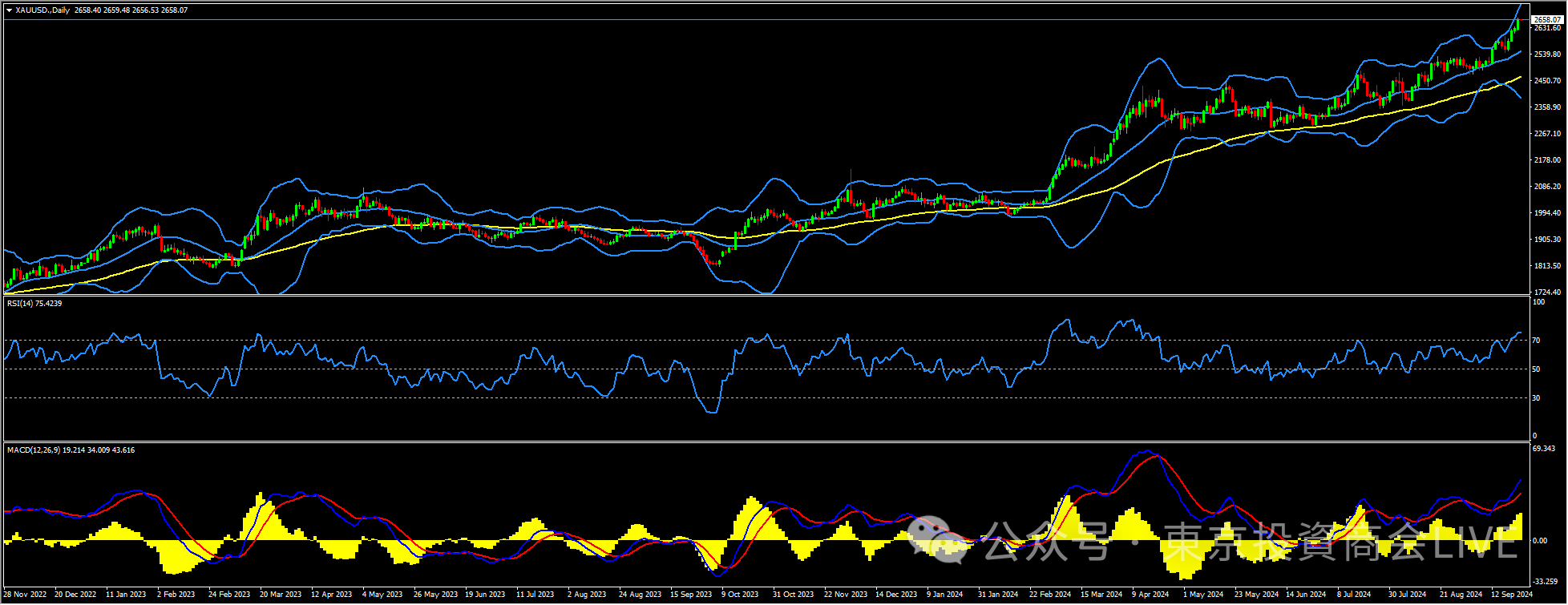Click the 20 Dec 2022 date label
The height and width of the screenshot is (605, 1568).
(x=75, y=595)
